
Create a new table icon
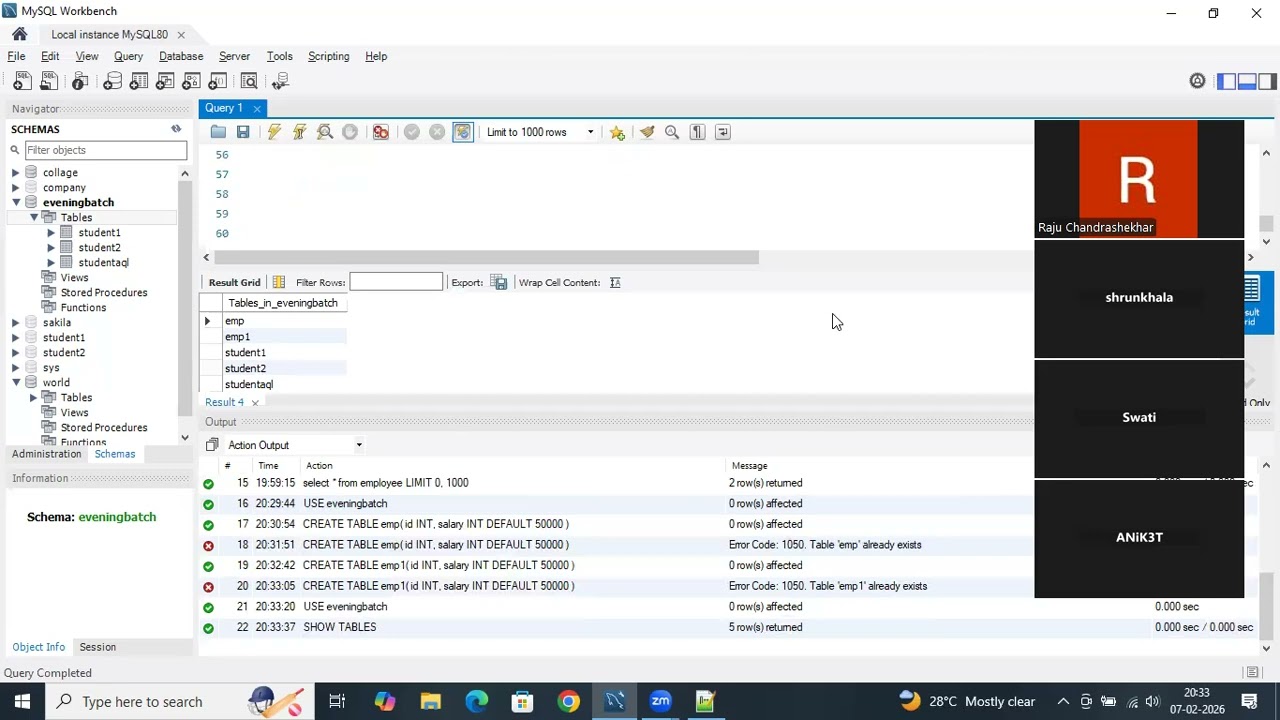(x=139, y=81)
